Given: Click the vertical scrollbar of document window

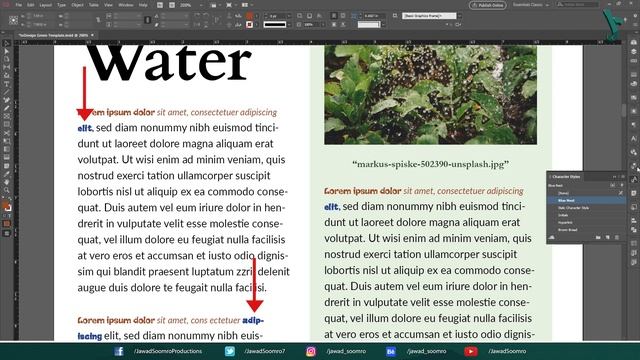Looking at the screenshot, I should point(624,111).
